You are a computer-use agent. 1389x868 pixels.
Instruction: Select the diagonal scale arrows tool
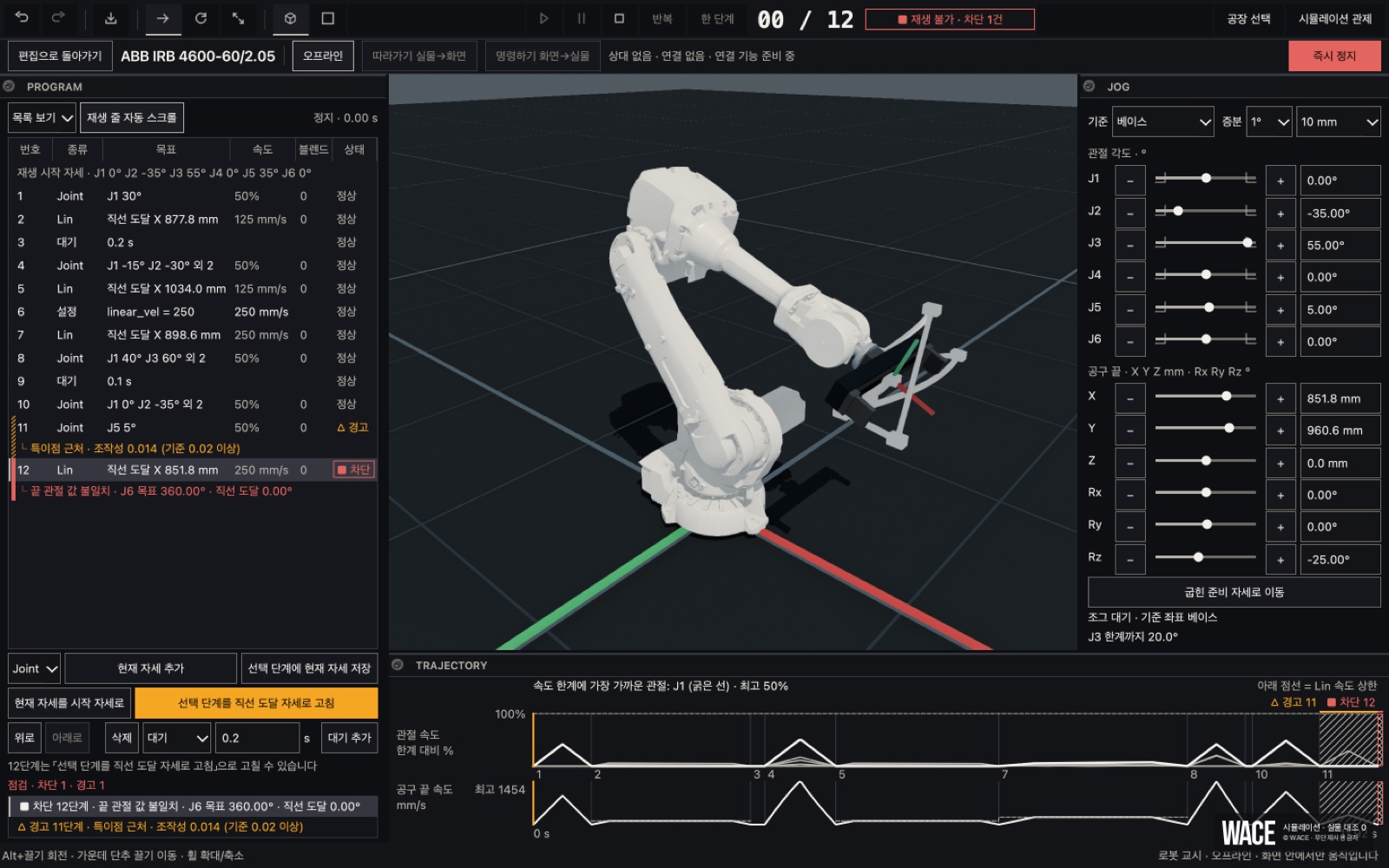pos(238,18)
